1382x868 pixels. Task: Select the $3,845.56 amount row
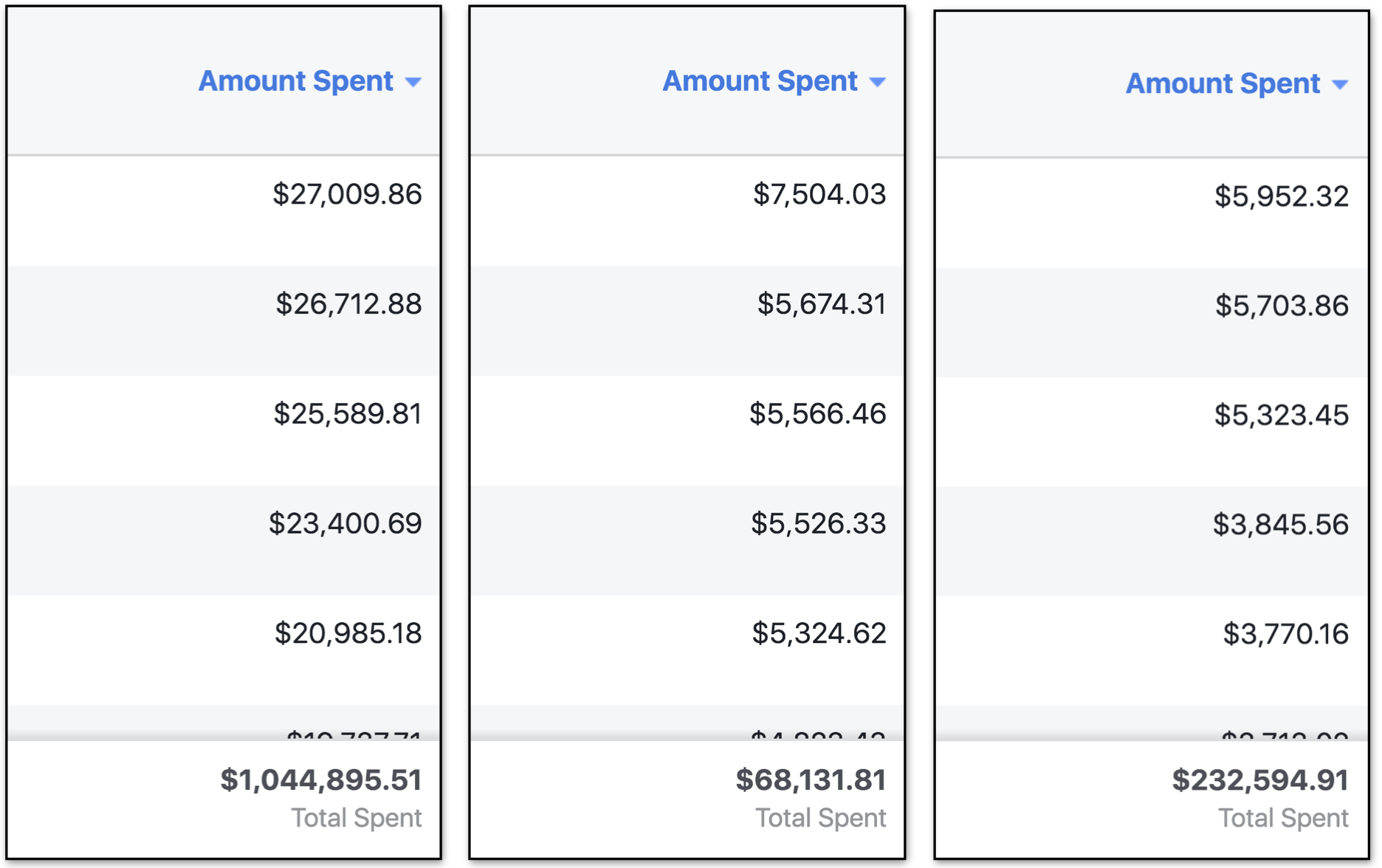point(1281,525)
